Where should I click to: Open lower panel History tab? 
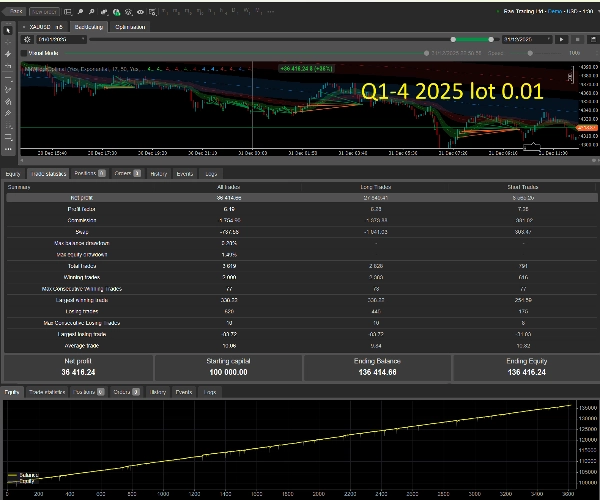click(x=158, y=392)
